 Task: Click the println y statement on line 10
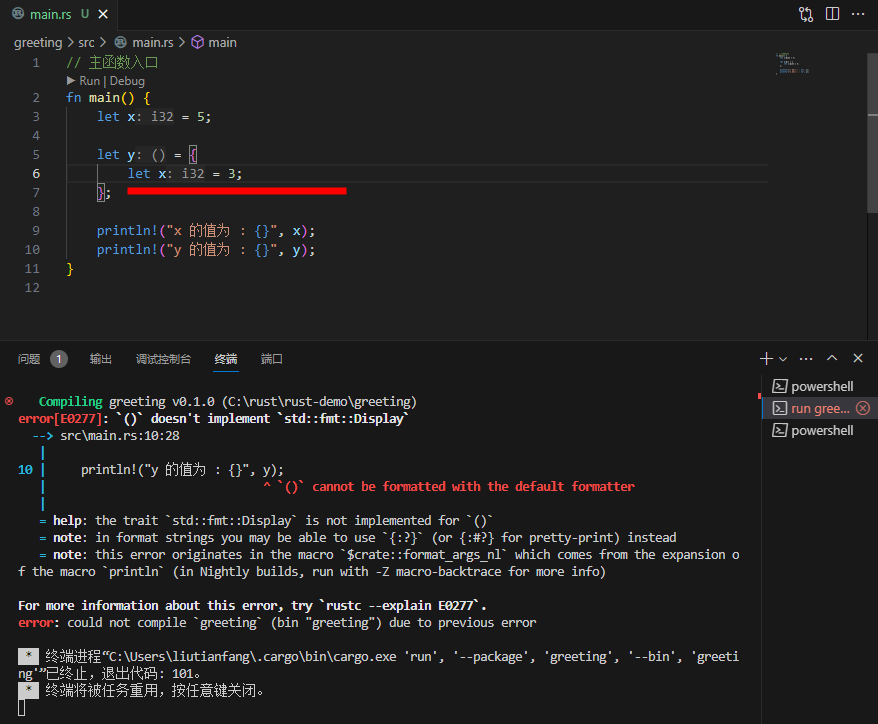point(206,250)
